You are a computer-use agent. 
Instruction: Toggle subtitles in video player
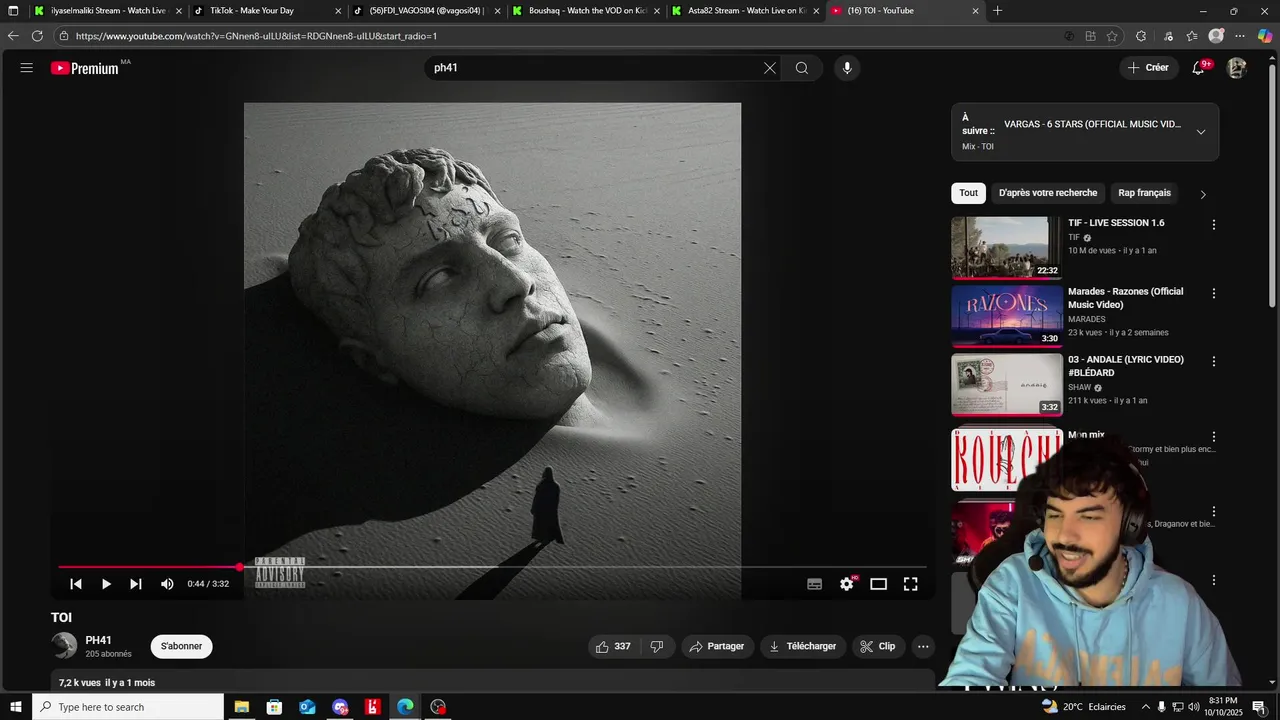coord(815,584)
